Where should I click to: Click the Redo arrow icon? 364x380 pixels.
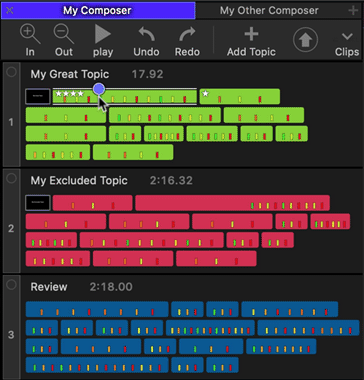click(x=187, y=35)
